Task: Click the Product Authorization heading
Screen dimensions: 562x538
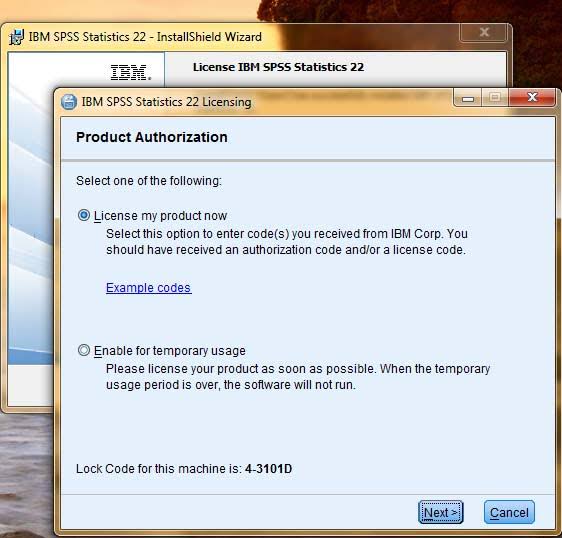Action: 152,137
